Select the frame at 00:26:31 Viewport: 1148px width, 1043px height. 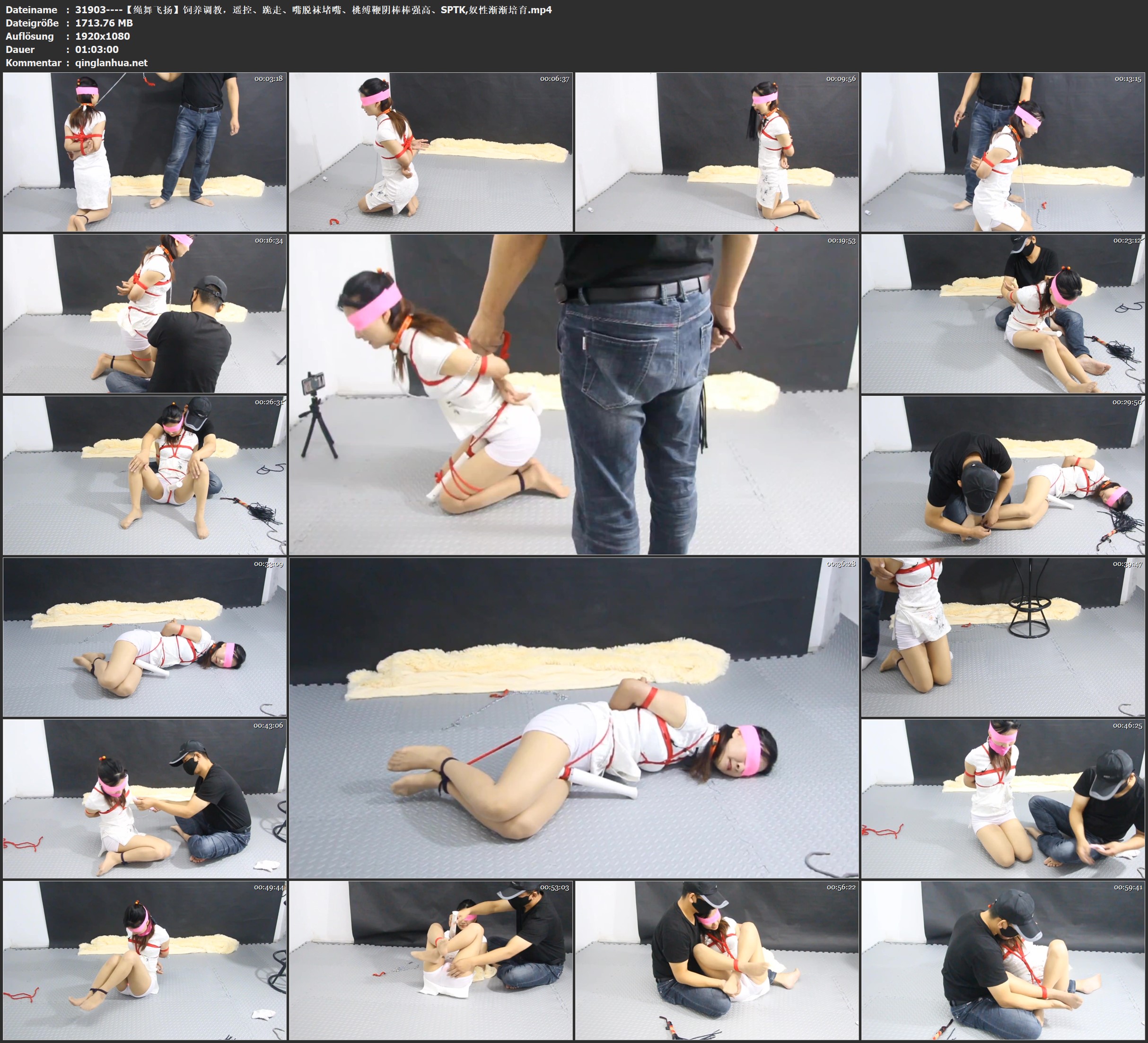click(x=145, y=475)
